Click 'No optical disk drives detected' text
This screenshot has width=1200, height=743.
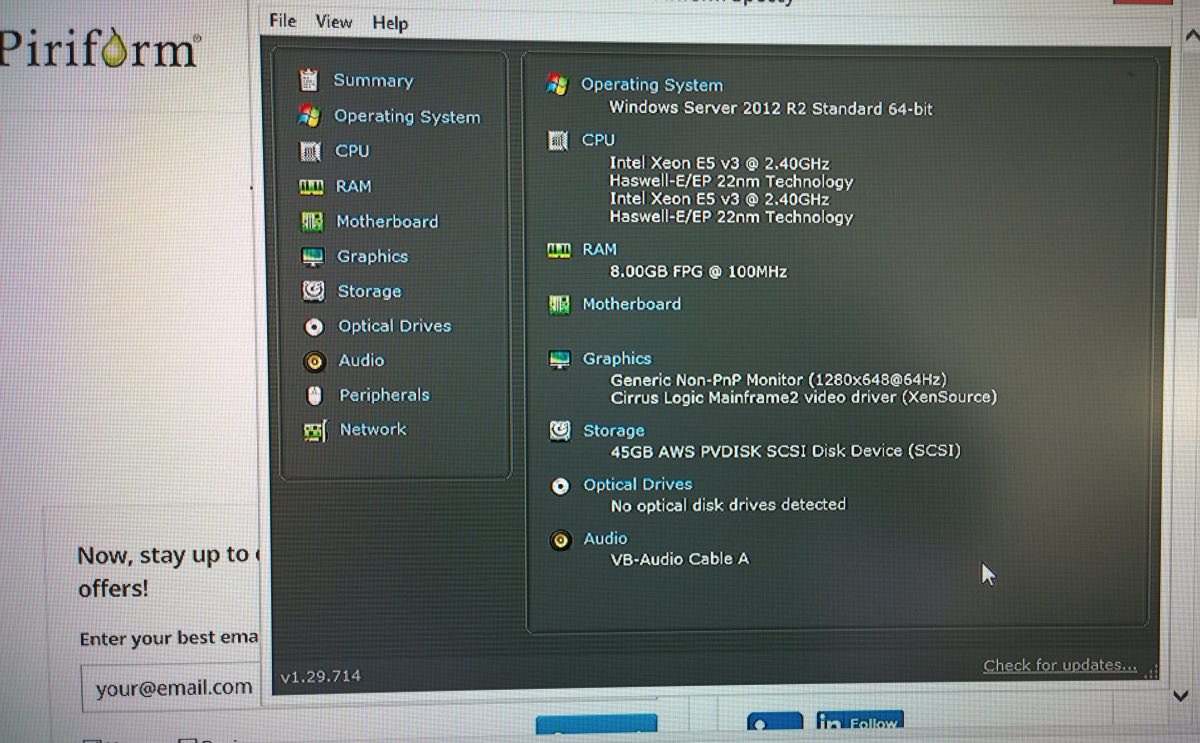728,505
